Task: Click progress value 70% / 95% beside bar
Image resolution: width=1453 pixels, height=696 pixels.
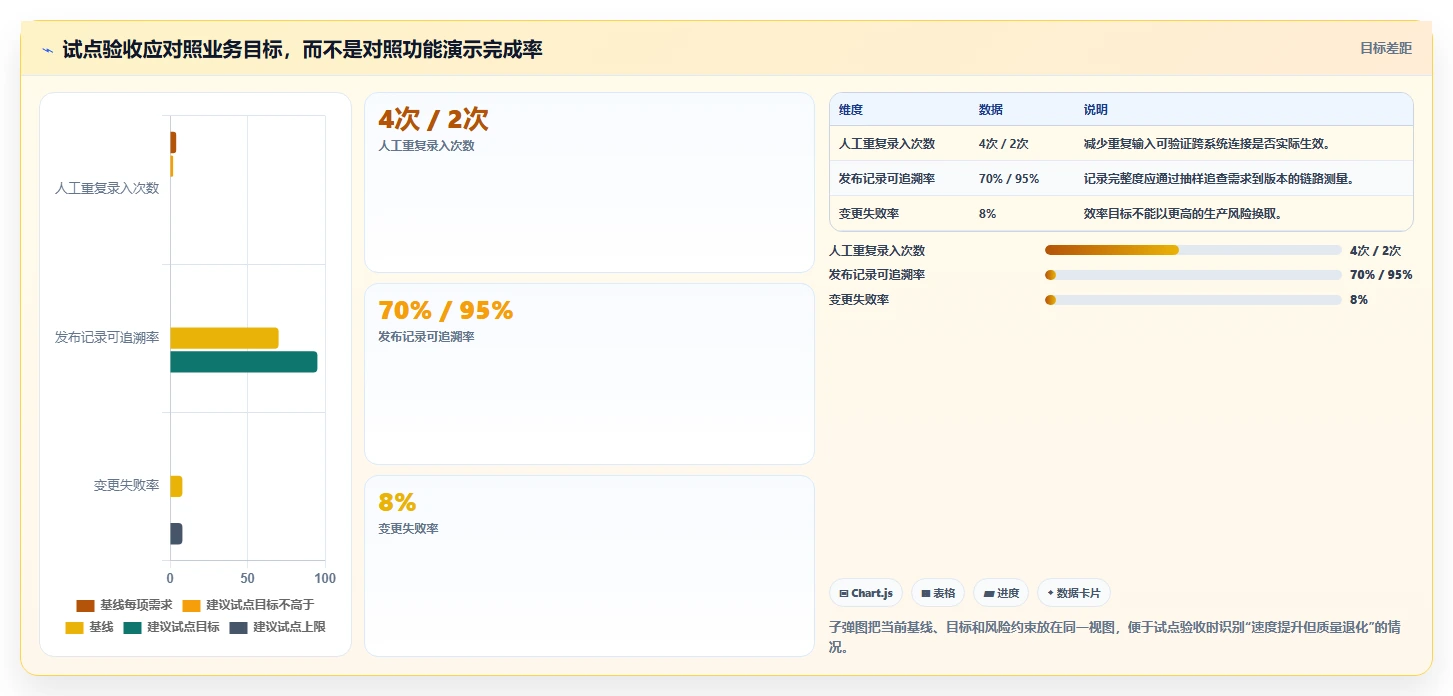Action: coord(1381,275)
